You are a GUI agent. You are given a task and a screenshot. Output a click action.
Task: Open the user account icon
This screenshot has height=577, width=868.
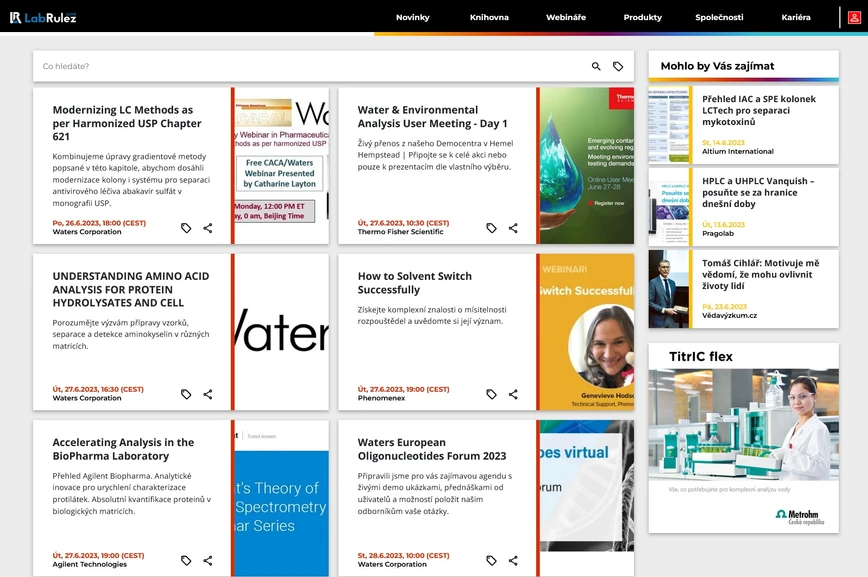click(854, 18)
